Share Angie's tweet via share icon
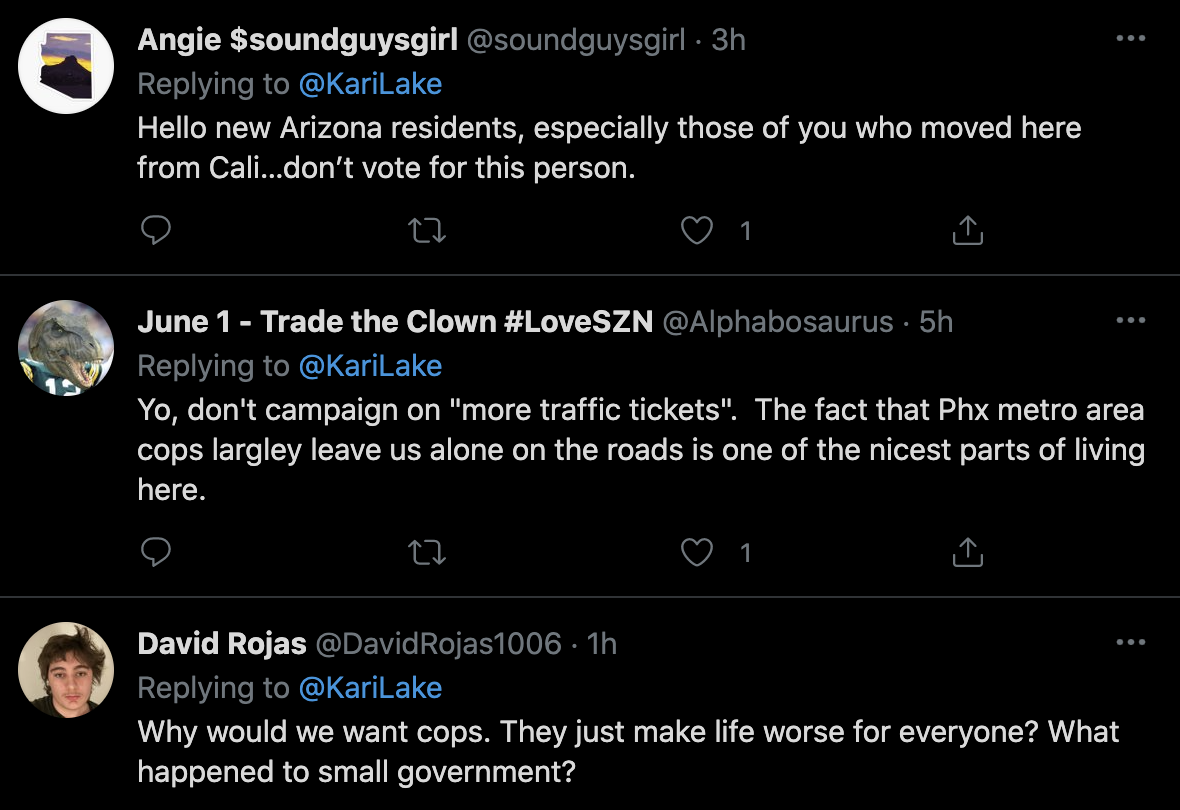The height and width of the screenshot is (810, 1180). (968, 230)
